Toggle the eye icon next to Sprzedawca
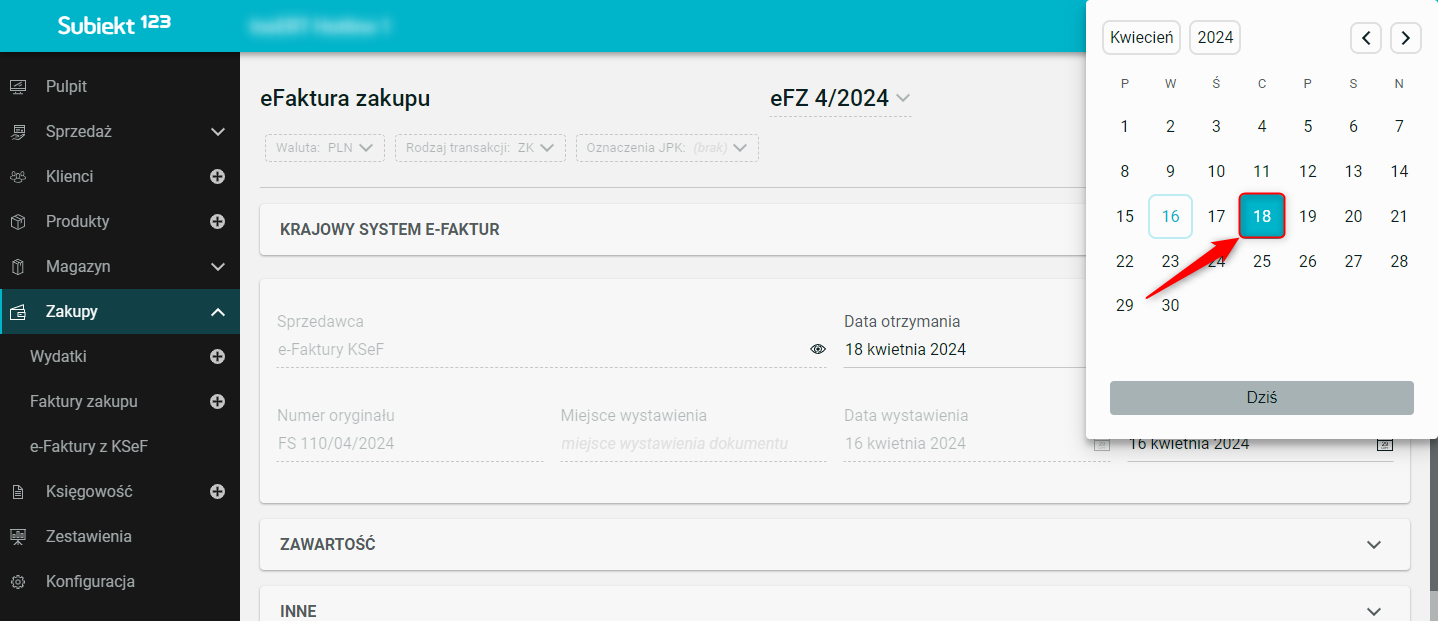The height and width of the screenshot is (621, 1438). 818,349
